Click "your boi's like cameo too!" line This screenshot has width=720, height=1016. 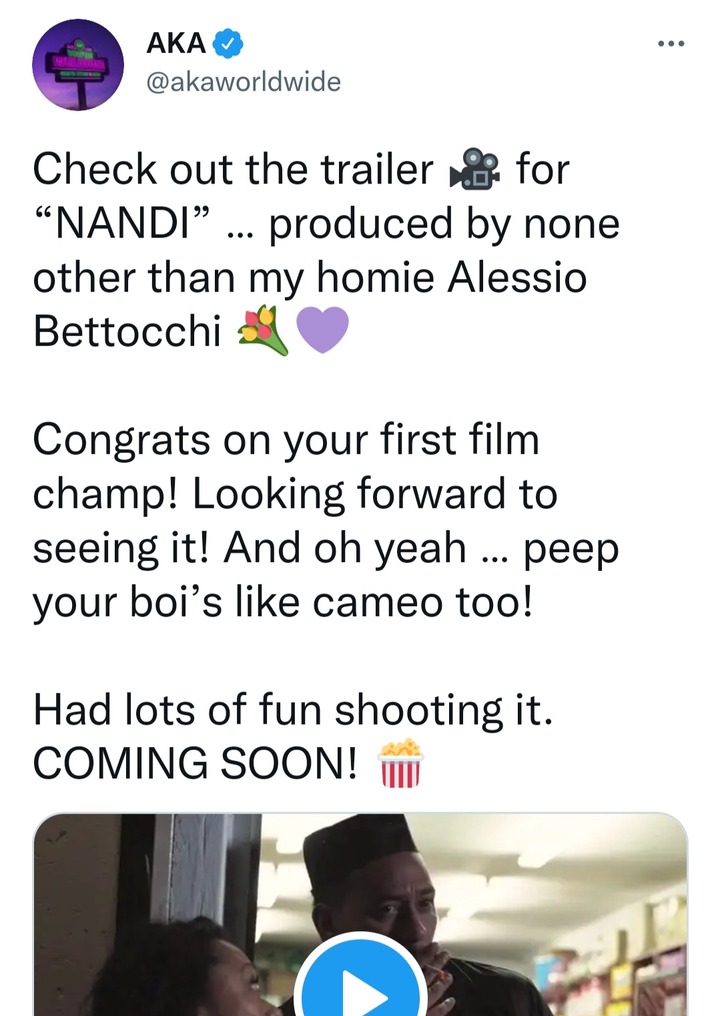[283, 602]
